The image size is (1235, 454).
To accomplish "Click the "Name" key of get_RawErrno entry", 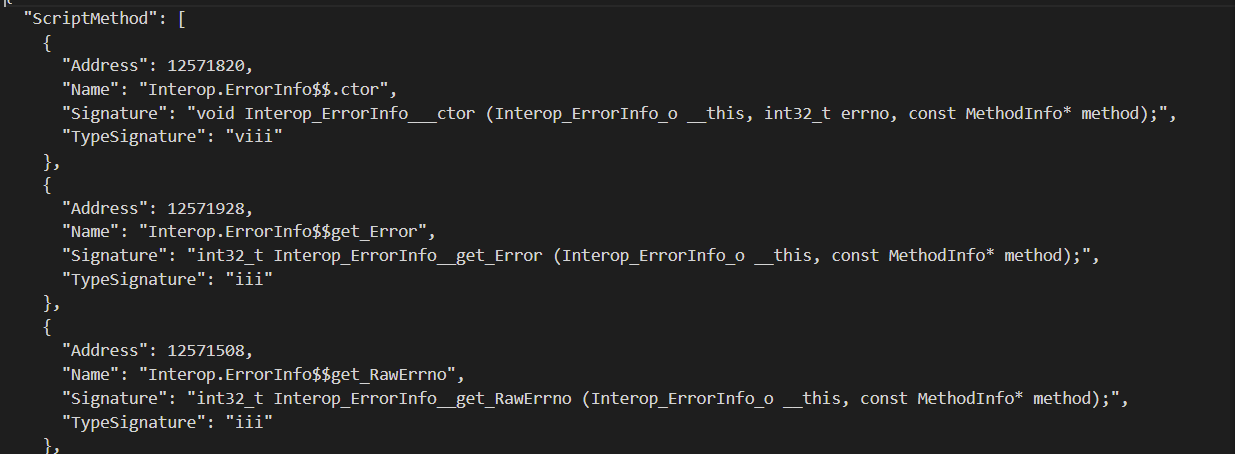I will point(90,374).
